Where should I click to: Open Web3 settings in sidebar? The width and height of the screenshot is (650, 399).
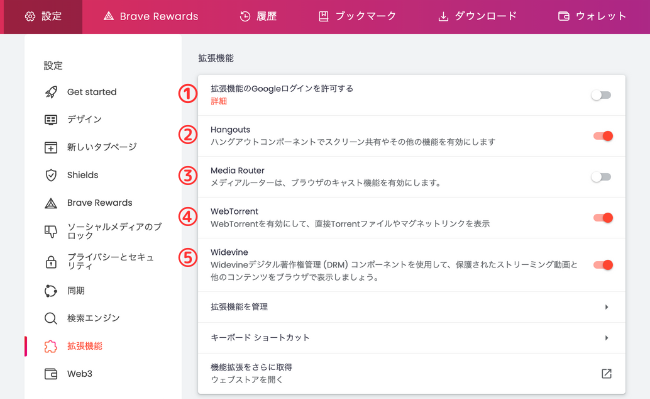pyautogui.click(x=80, y=374)
